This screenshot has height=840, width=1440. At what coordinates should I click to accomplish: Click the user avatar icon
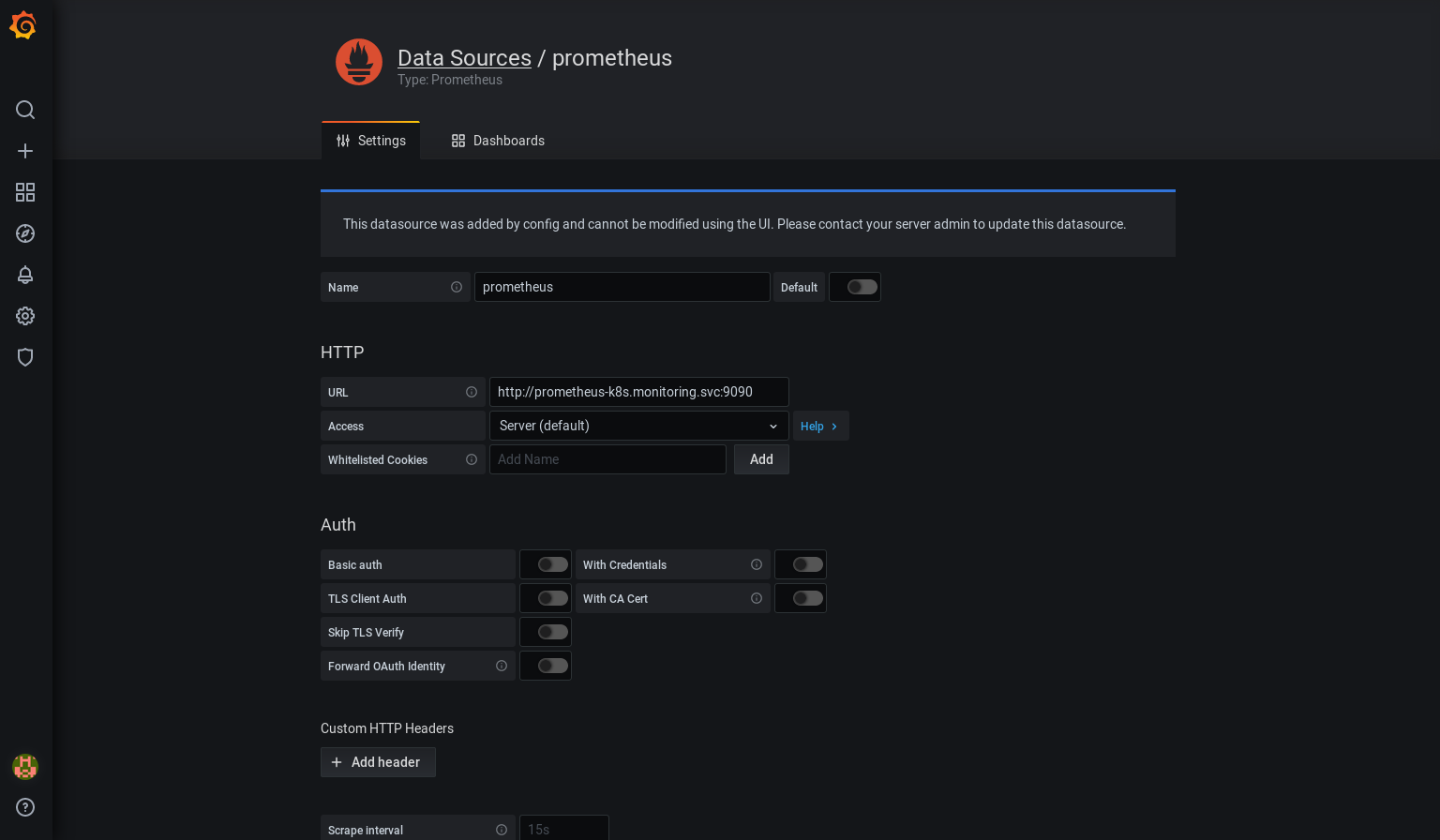(25, 767)
